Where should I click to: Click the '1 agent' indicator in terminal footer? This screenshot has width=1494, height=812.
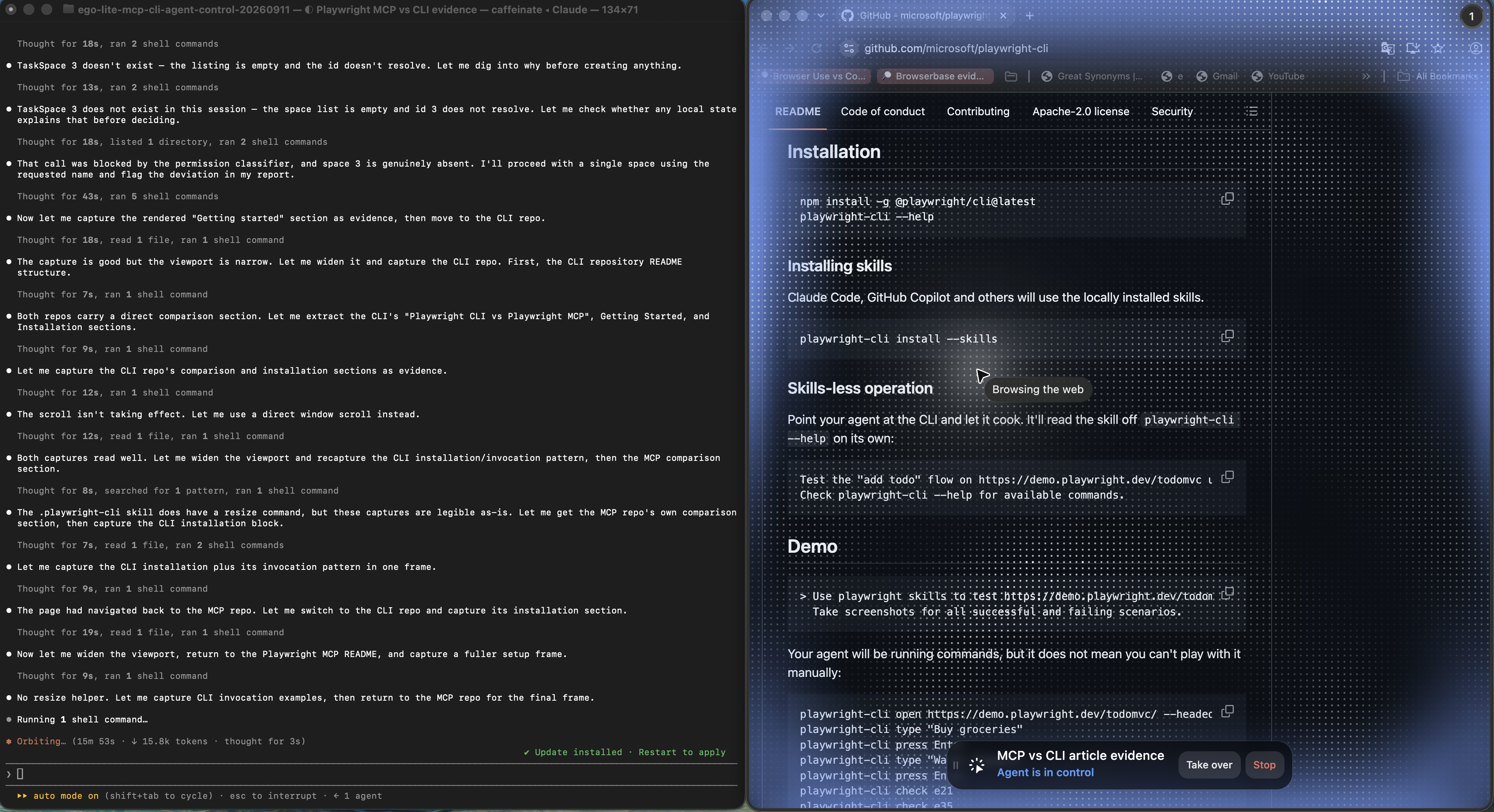358,796
